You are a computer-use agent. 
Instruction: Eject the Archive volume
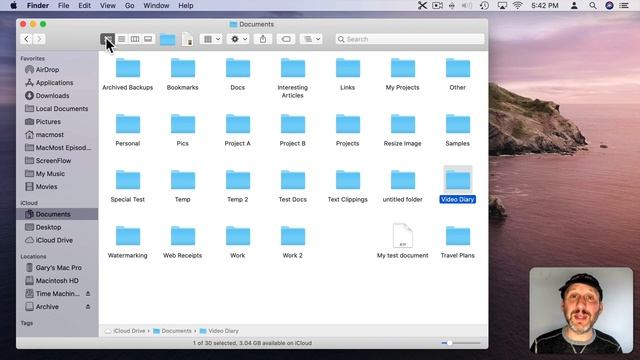88,307
